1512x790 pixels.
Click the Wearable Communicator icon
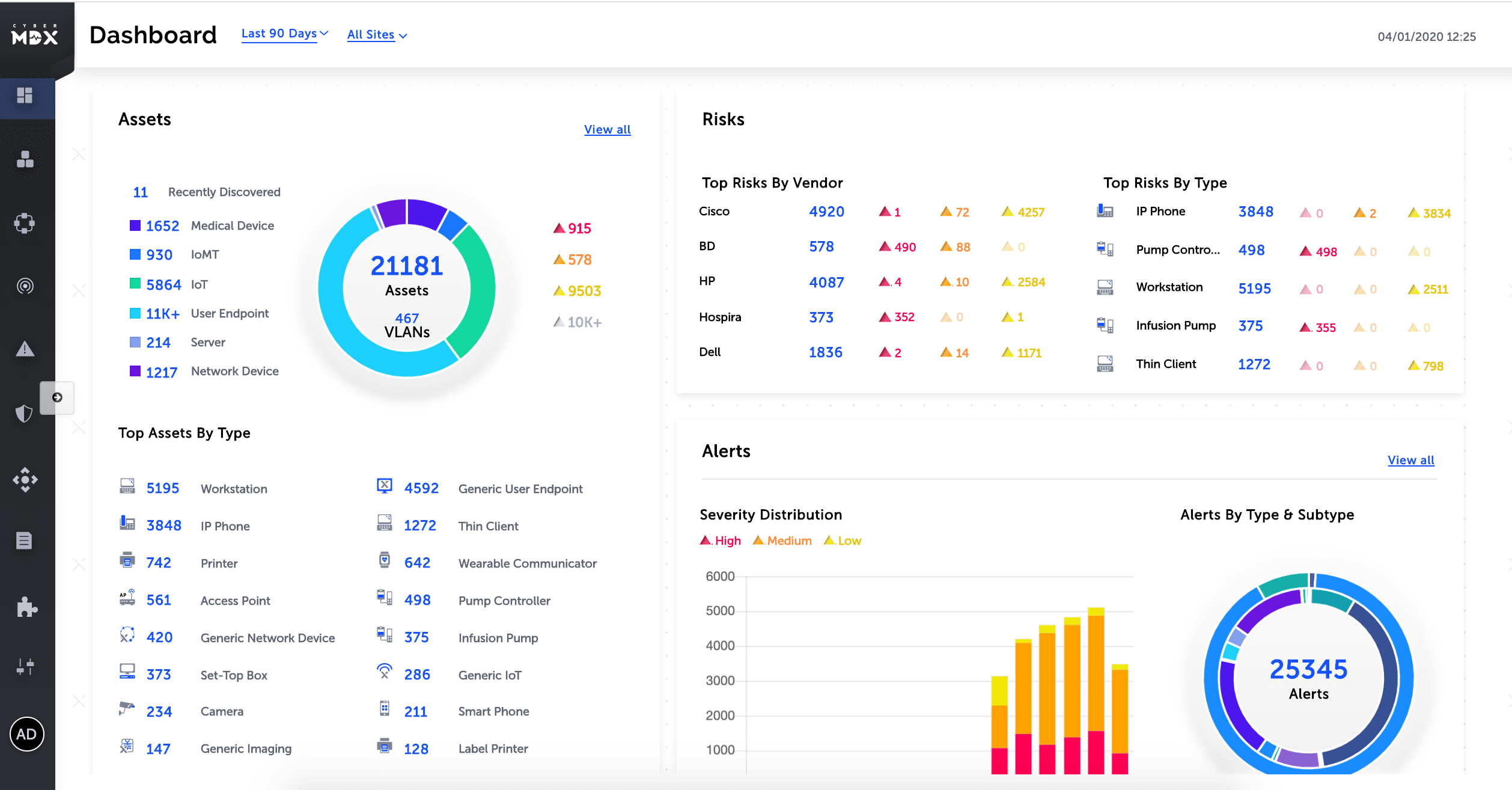click(385, 560)
